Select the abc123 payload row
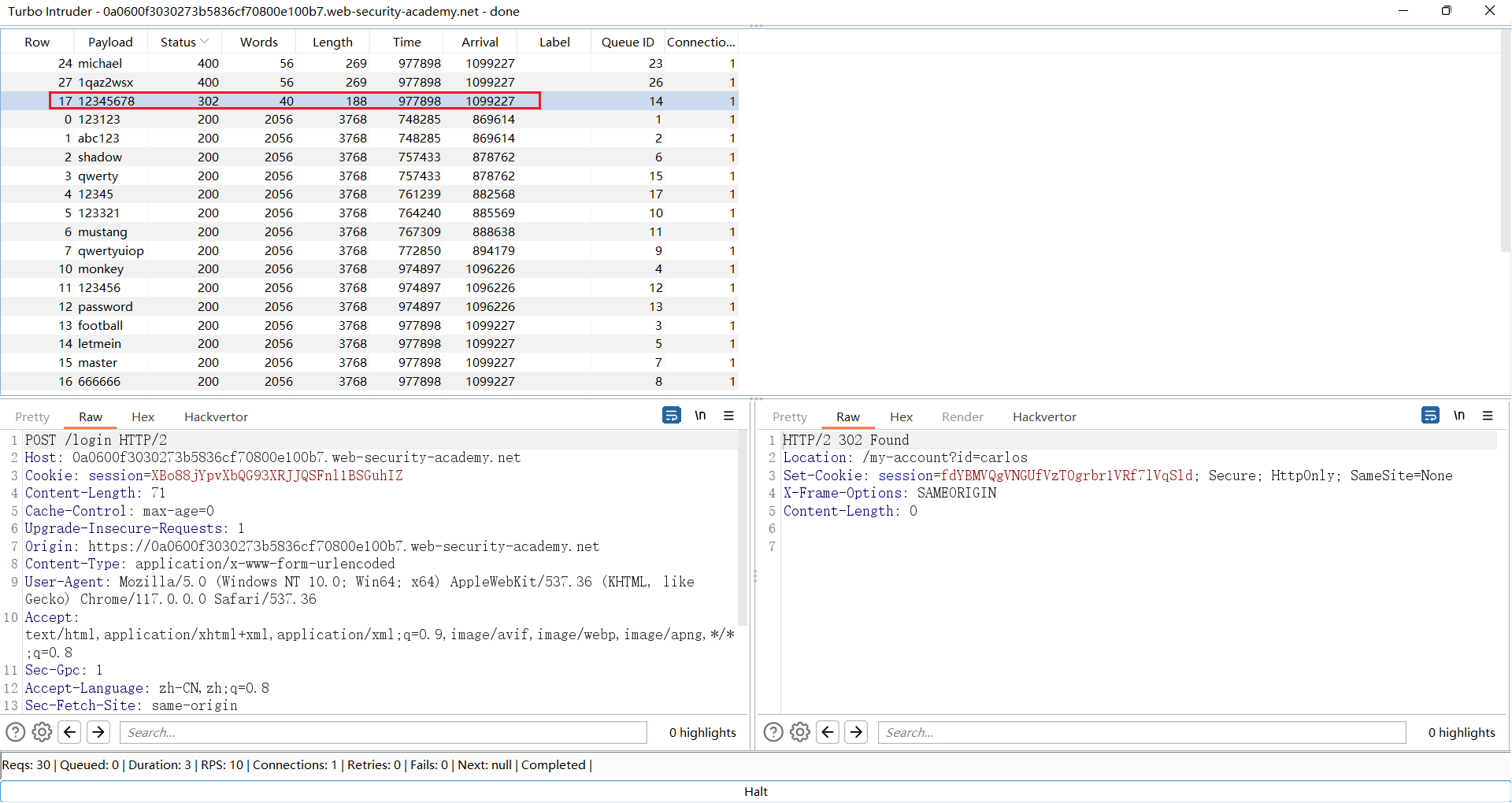The width and height of the screenshot is (1512, 803). tap(369, 138)
